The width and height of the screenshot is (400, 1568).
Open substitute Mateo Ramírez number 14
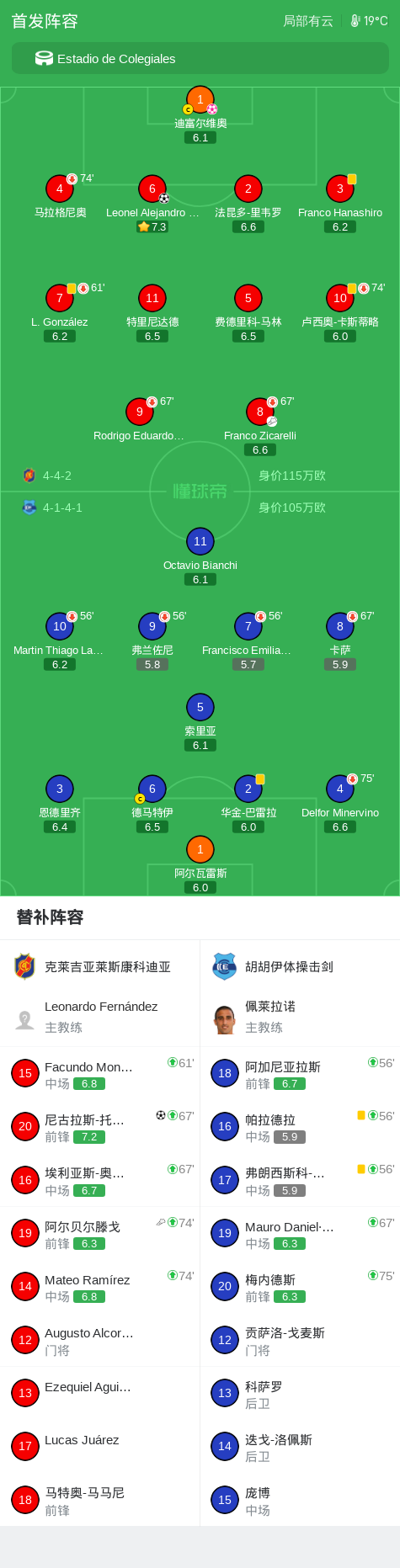[x=100, y=1287]
